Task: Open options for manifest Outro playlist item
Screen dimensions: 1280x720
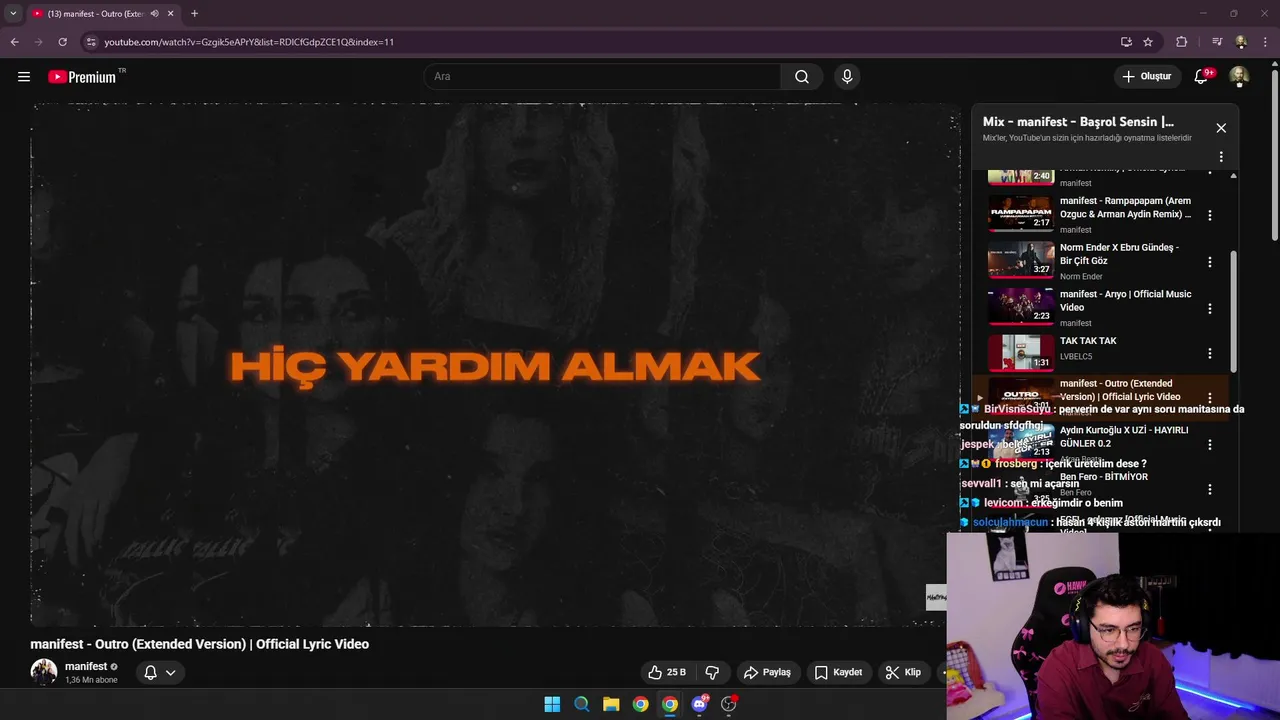Action: (1209, 398)
